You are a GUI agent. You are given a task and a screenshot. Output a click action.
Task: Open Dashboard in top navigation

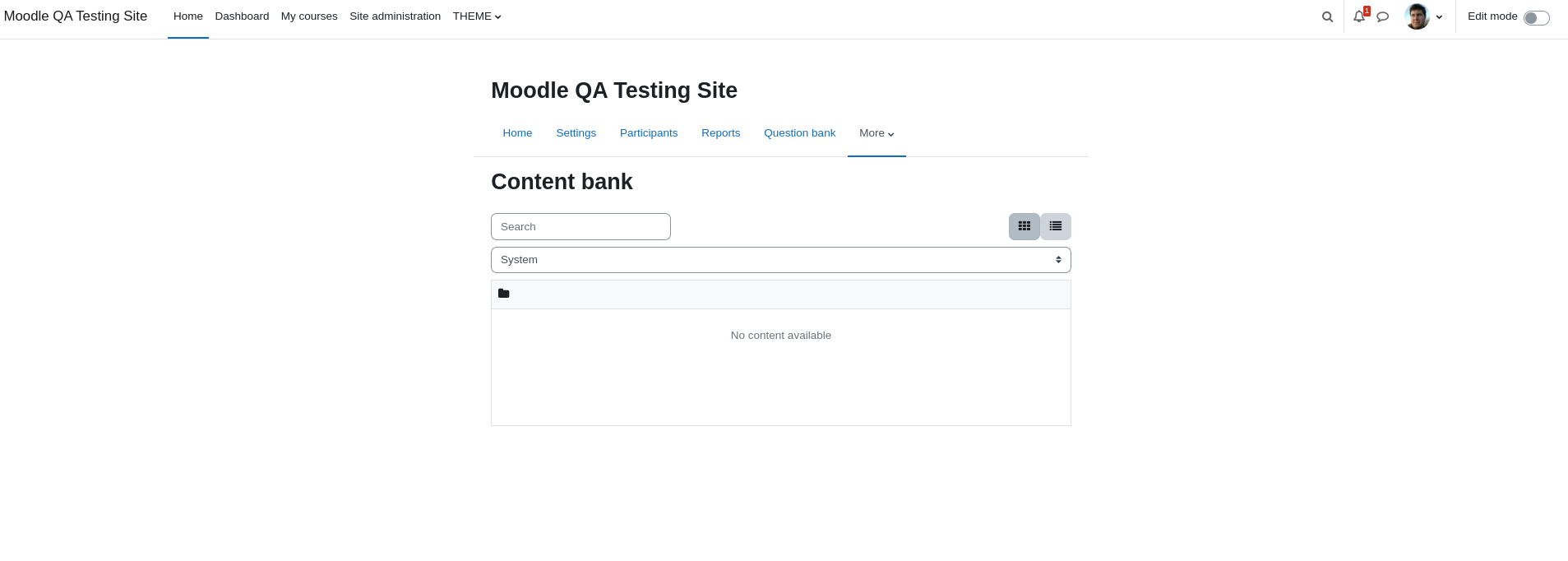pos(242,16)
